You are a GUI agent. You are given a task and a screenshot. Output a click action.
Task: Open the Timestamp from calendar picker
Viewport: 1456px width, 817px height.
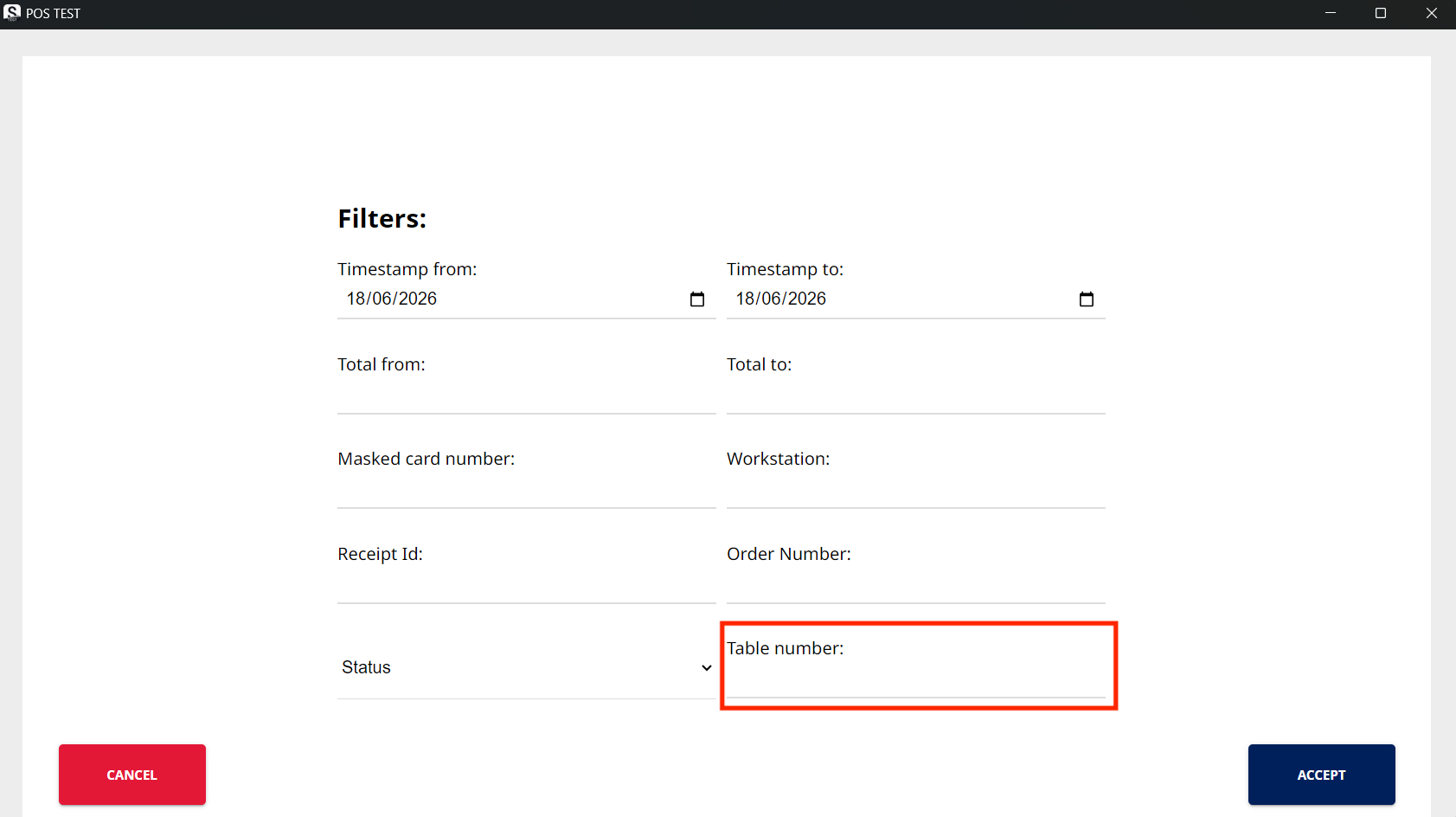697,299
